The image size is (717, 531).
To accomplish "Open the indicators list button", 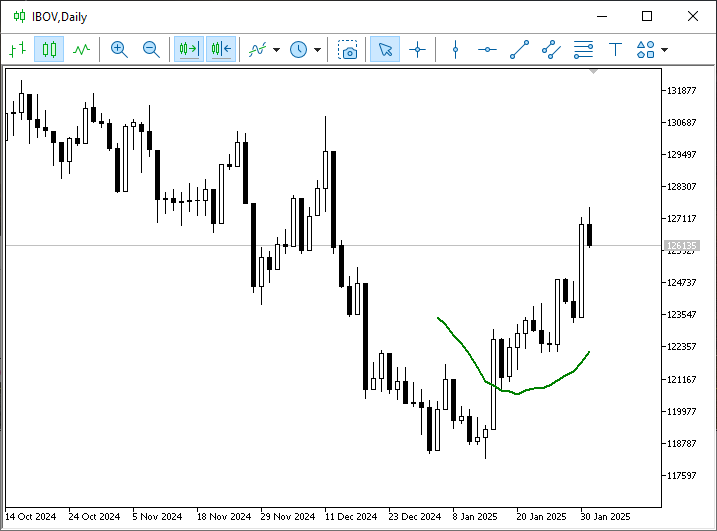I will (257, 49).
